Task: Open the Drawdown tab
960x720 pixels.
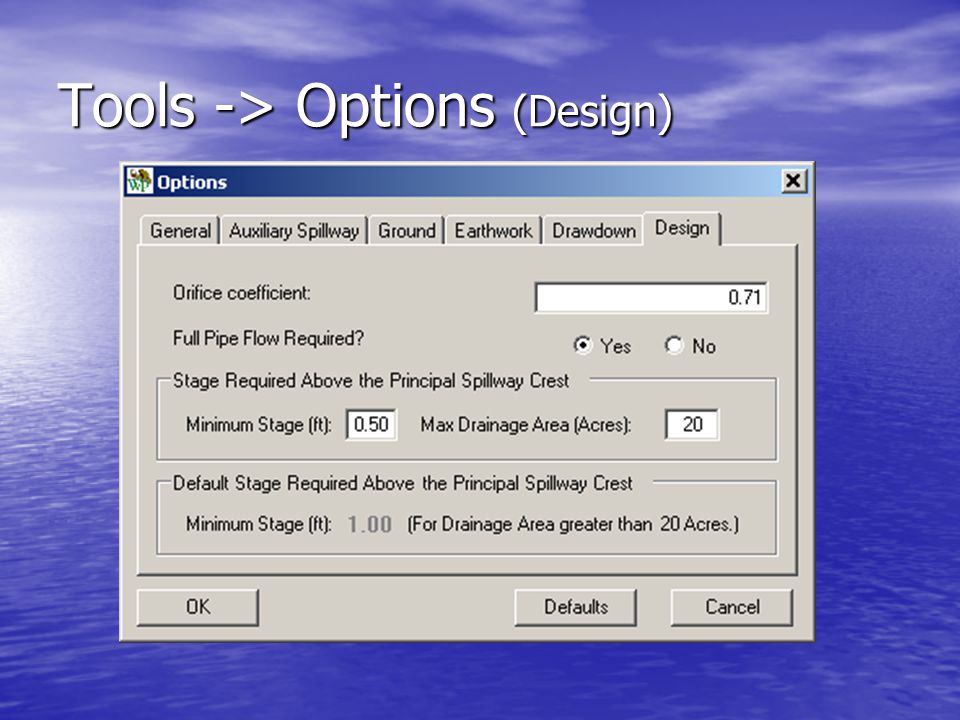Action: tap(593, 231)
